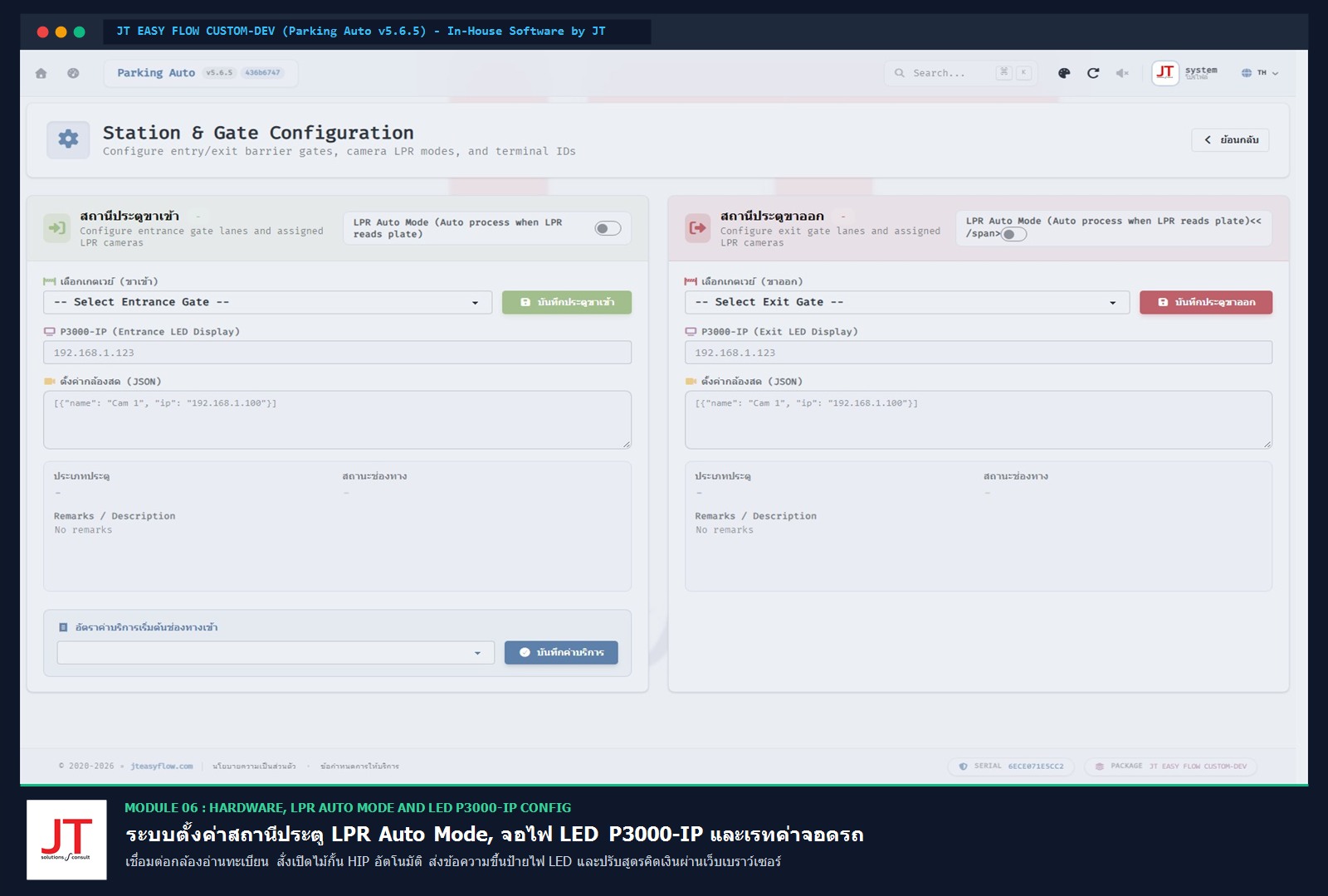Expand the entrance service rate dropdown
The width and height of the screenshot is (1328, 896).
tap(276, 653)
